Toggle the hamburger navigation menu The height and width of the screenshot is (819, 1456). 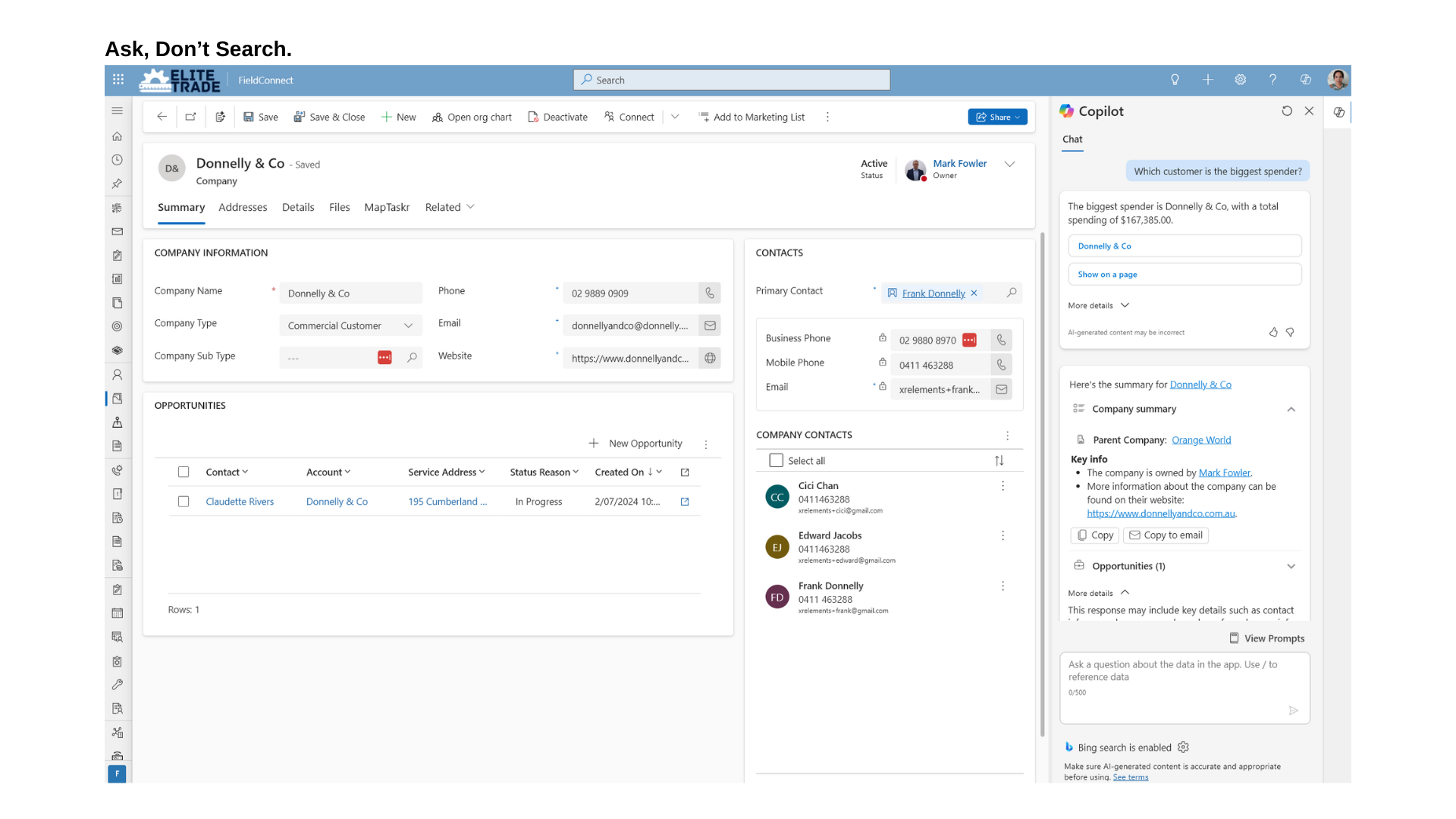pos(118,111)
